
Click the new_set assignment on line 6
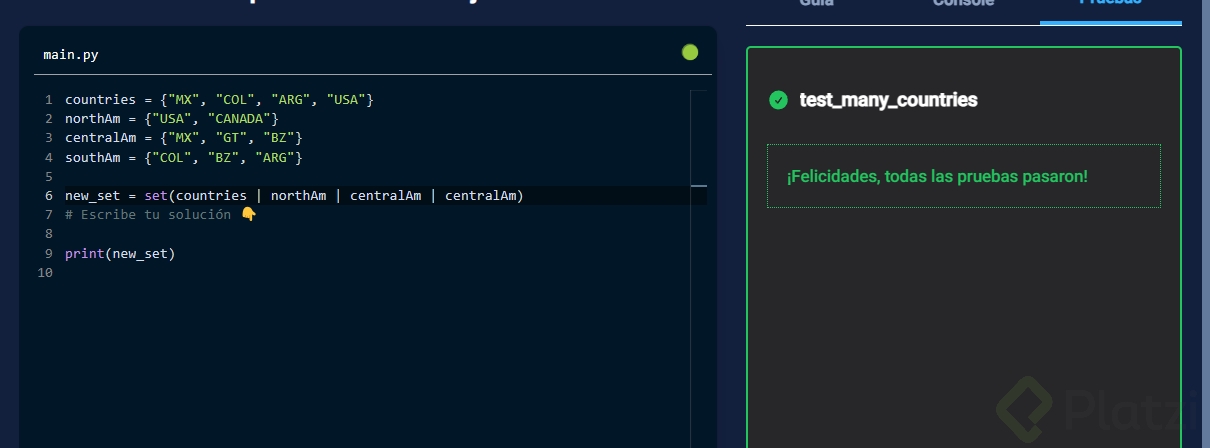[x=294, y=196]
